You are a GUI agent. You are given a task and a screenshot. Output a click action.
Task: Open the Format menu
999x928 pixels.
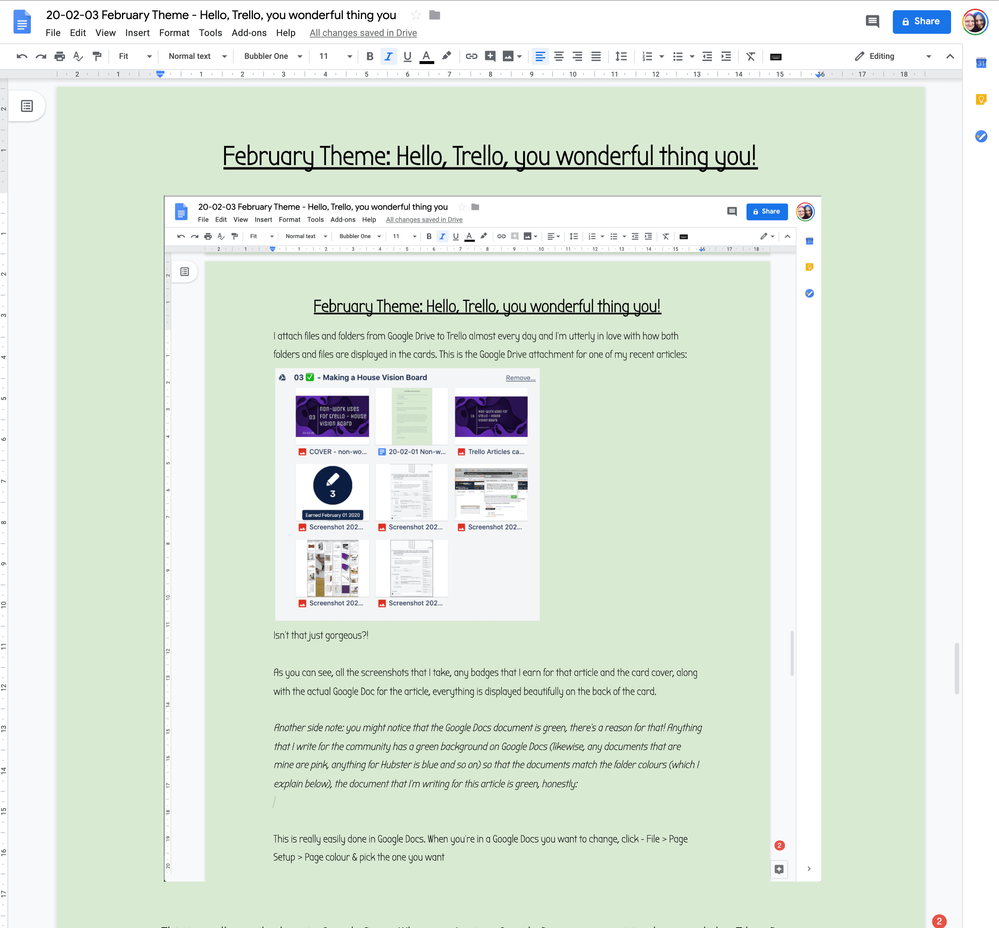pyautogui.click(x=174, y=32)
